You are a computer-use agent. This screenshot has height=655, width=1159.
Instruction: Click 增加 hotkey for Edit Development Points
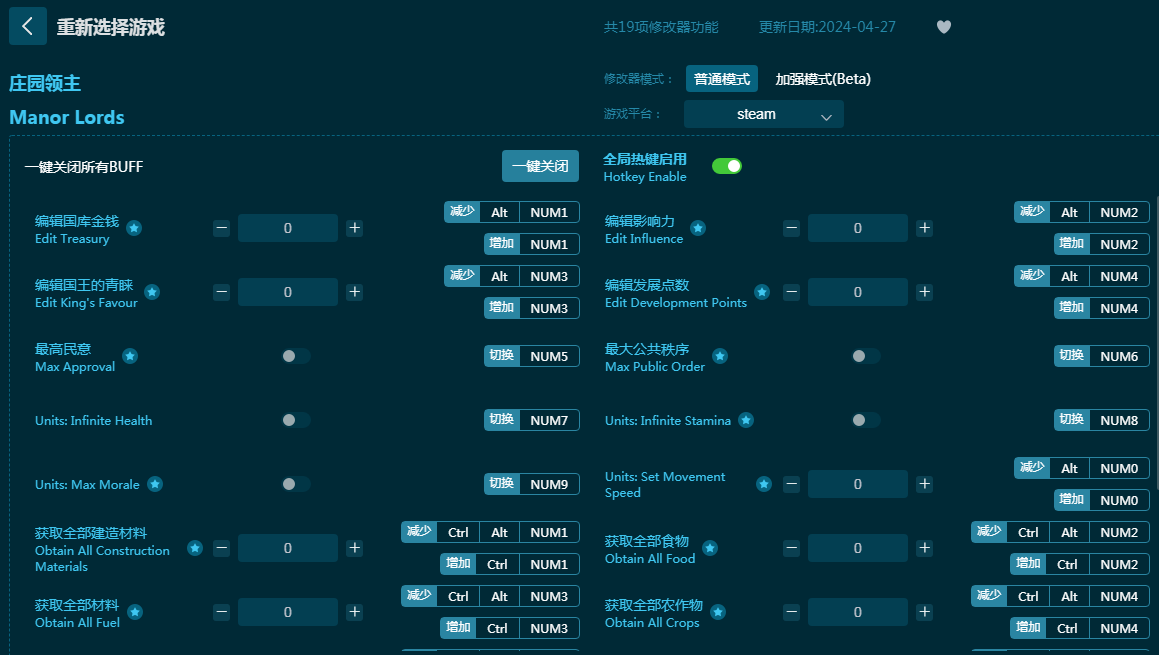tap(1072, 308)
